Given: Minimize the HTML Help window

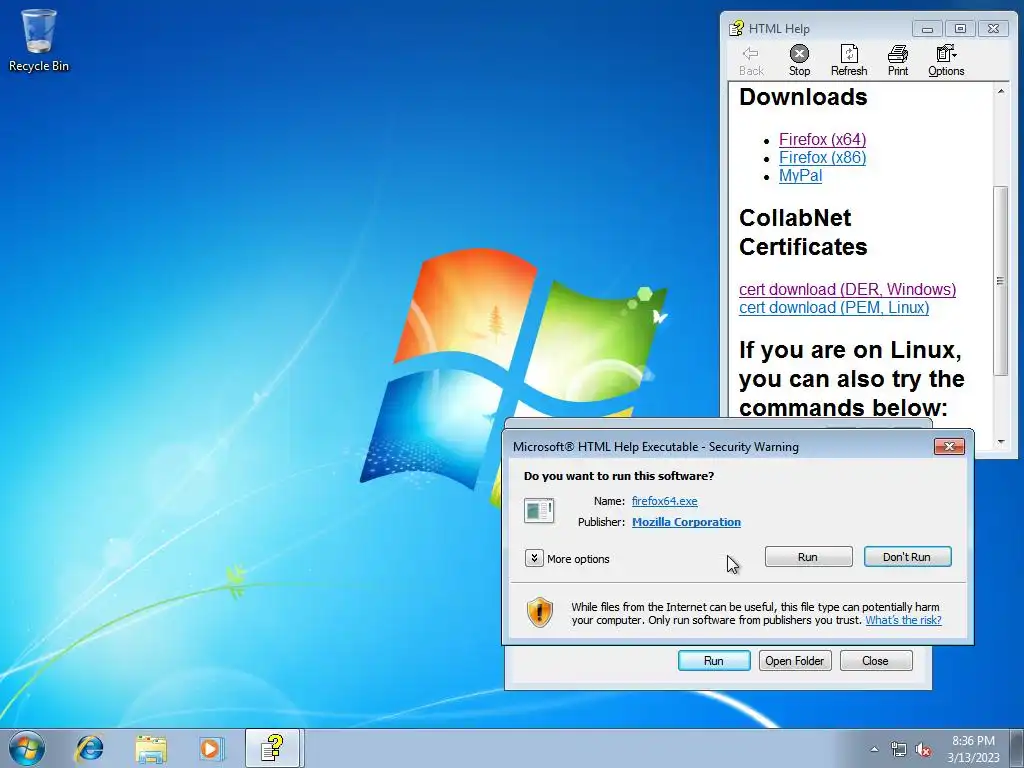Looking at the screenshot, I should (927, 29).
